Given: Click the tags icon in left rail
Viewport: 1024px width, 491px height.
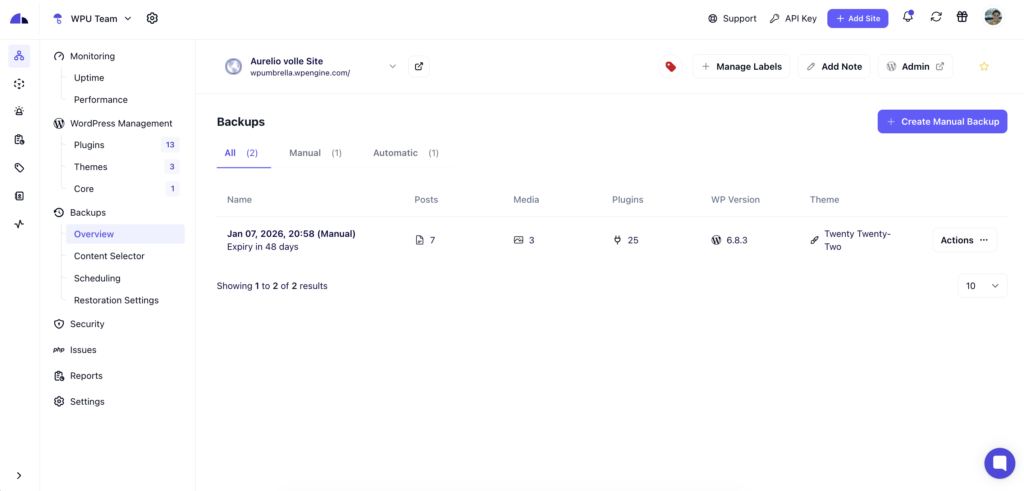Looking at the screenshot, I should point(19,168).
